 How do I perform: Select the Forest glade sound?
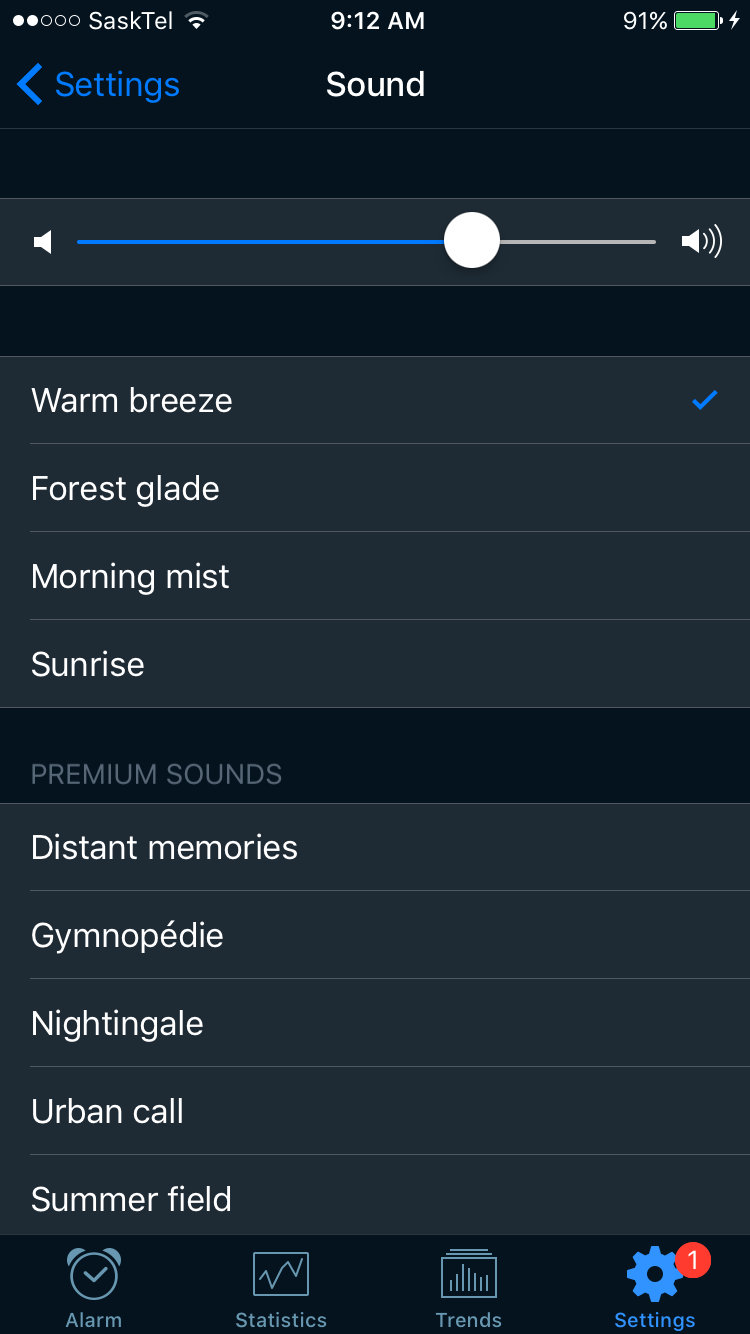[375, 488]
